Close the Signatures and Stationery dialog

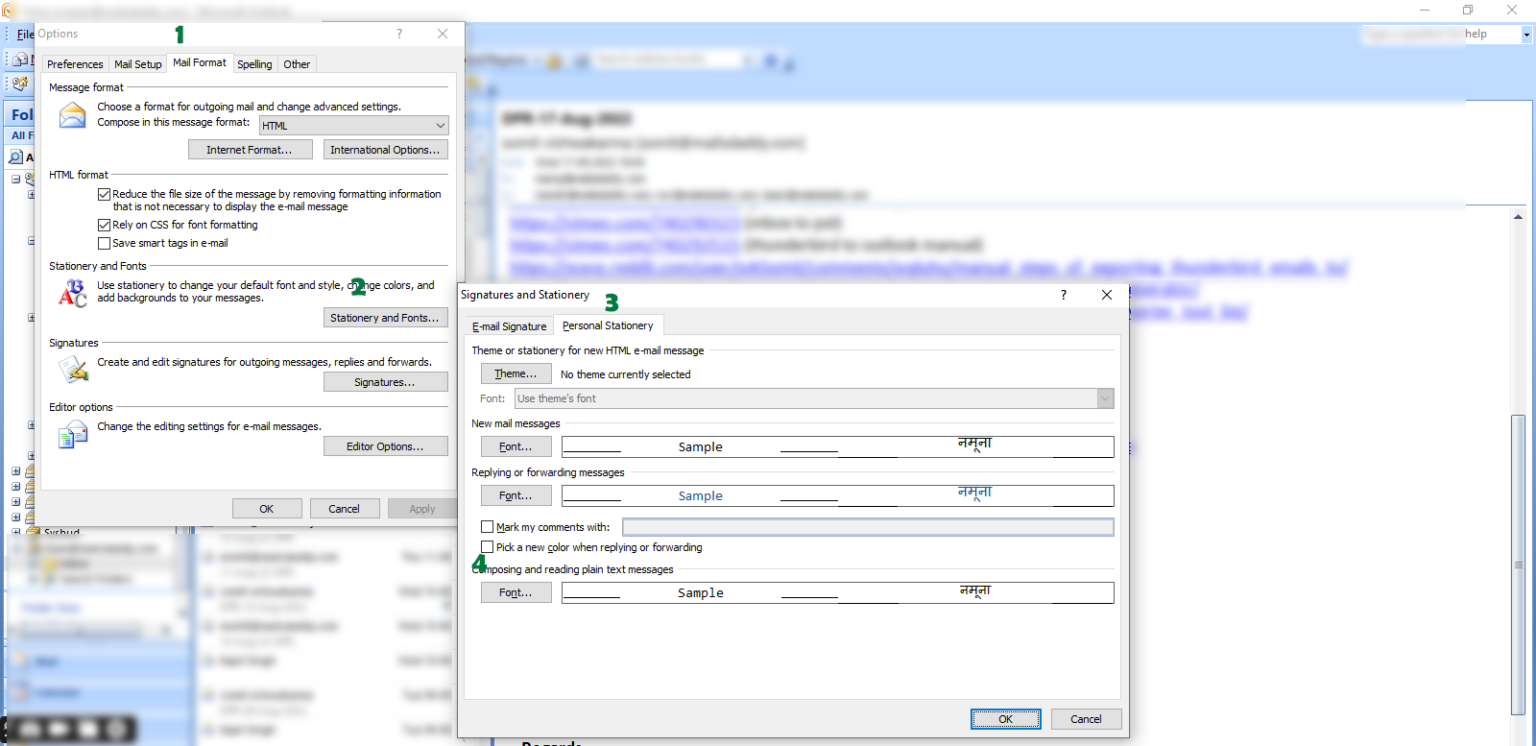coord(1106,295)
